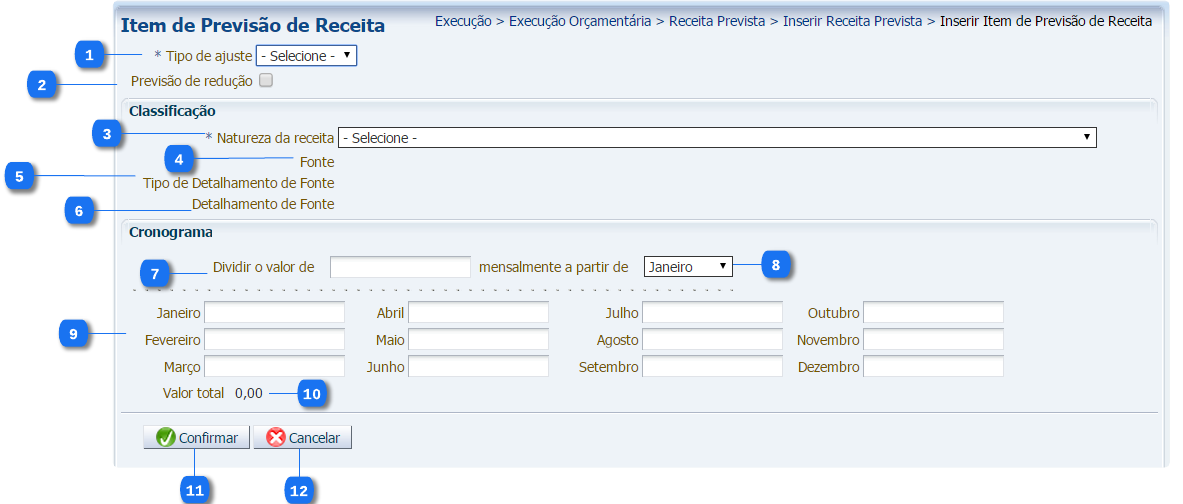Click the numbered callout badge 10
This screenshot has height=504, width=1183.
312,394
